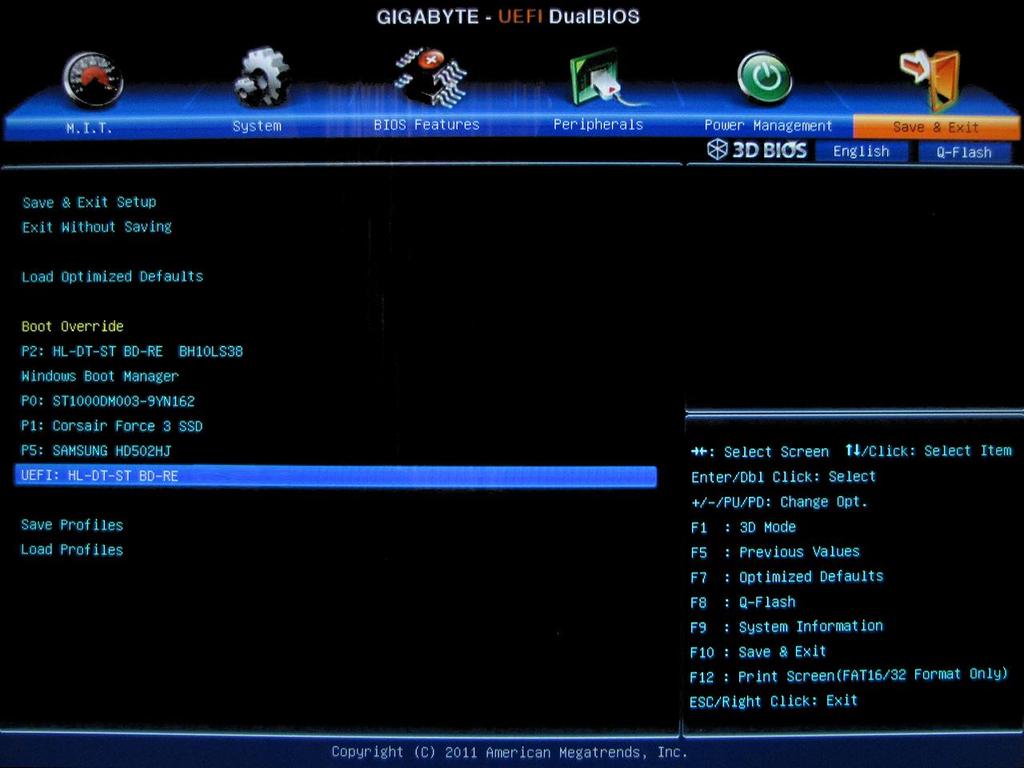Image resolution: width=1024 pixels, height=768 pixels.
Task: Click the Boot Override heading
Action: (x=72, y=327)
